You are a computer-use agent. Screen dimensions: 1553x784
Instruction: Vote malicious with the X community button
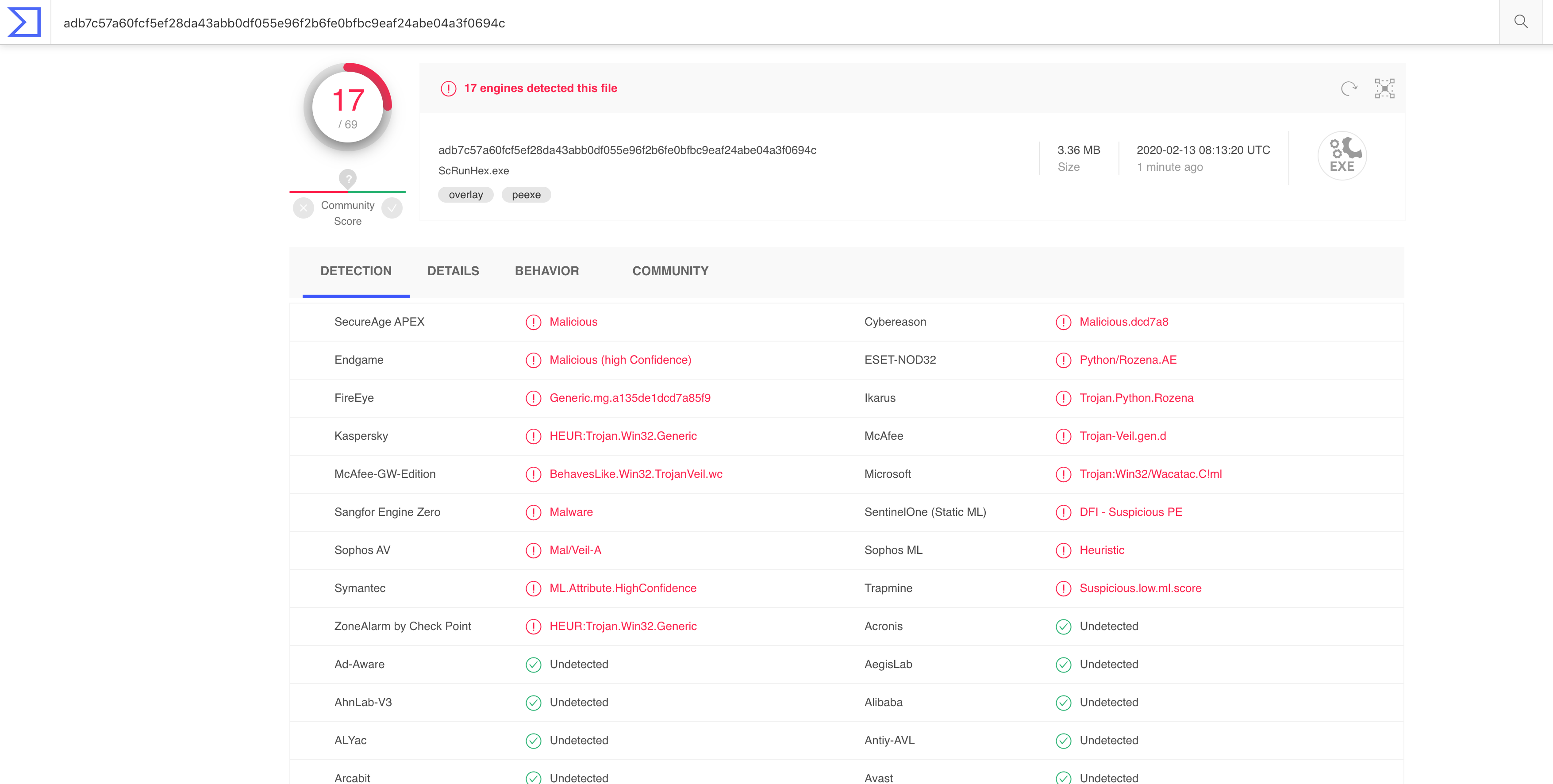[x=303, y=208]
